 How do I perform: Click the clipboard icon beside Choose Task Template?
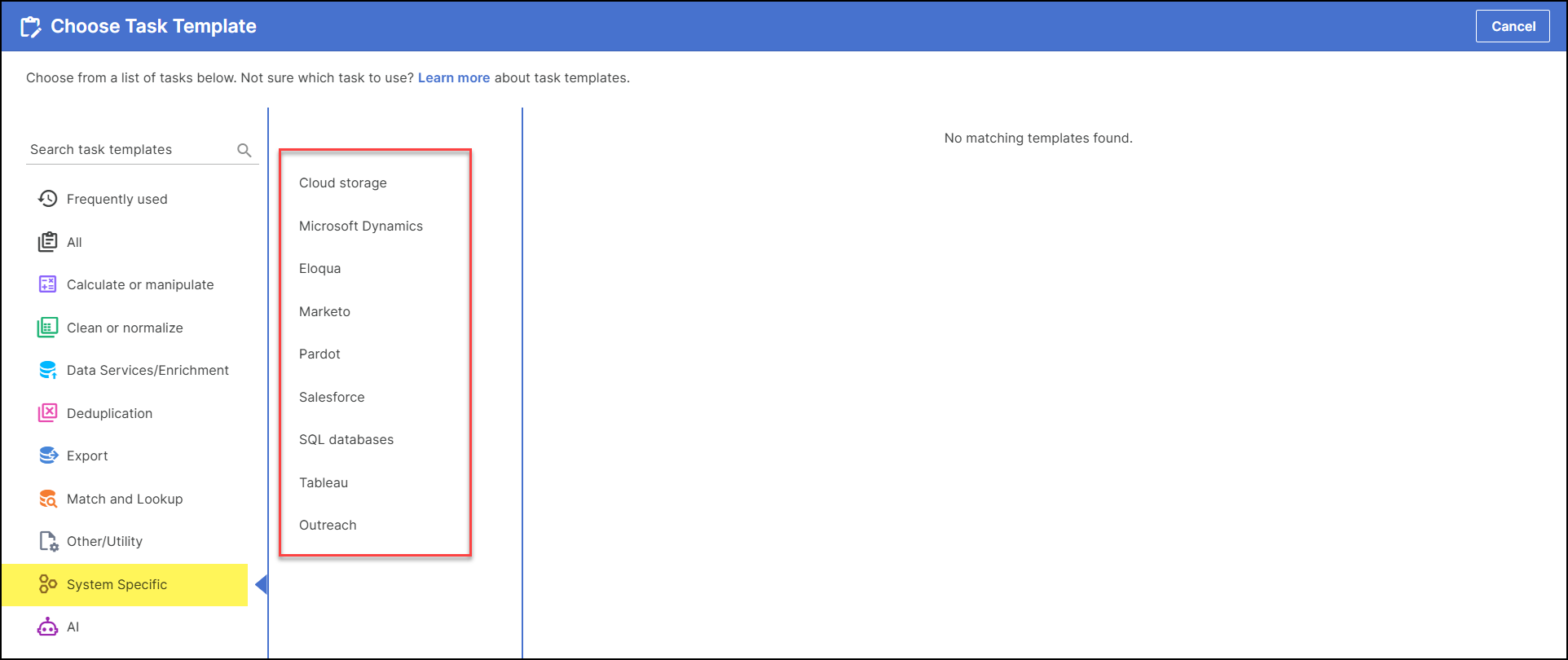click(31, 27)
